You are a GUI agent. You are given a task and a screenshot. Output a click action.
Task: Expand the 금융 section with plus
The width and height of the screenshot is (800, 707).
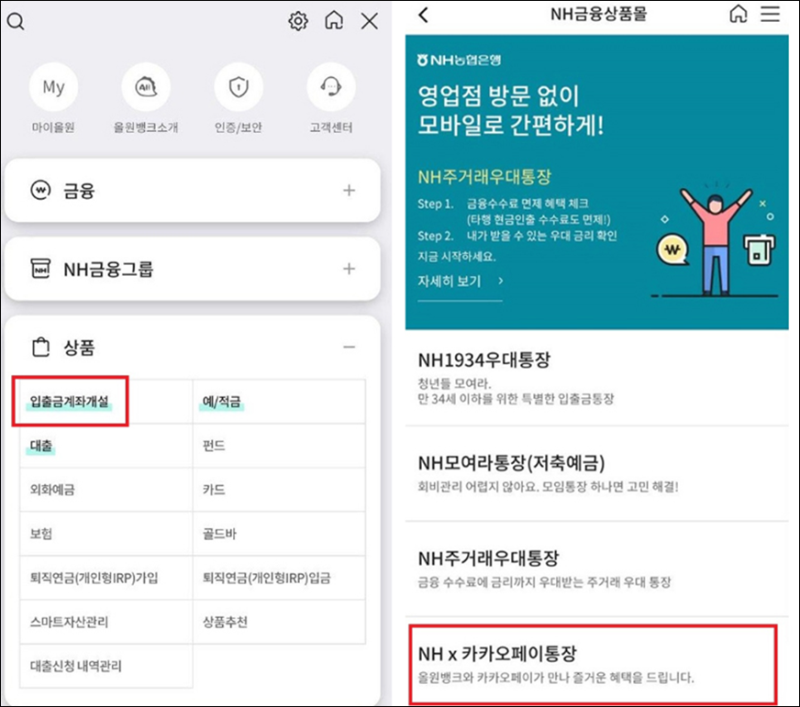point(349,190)
